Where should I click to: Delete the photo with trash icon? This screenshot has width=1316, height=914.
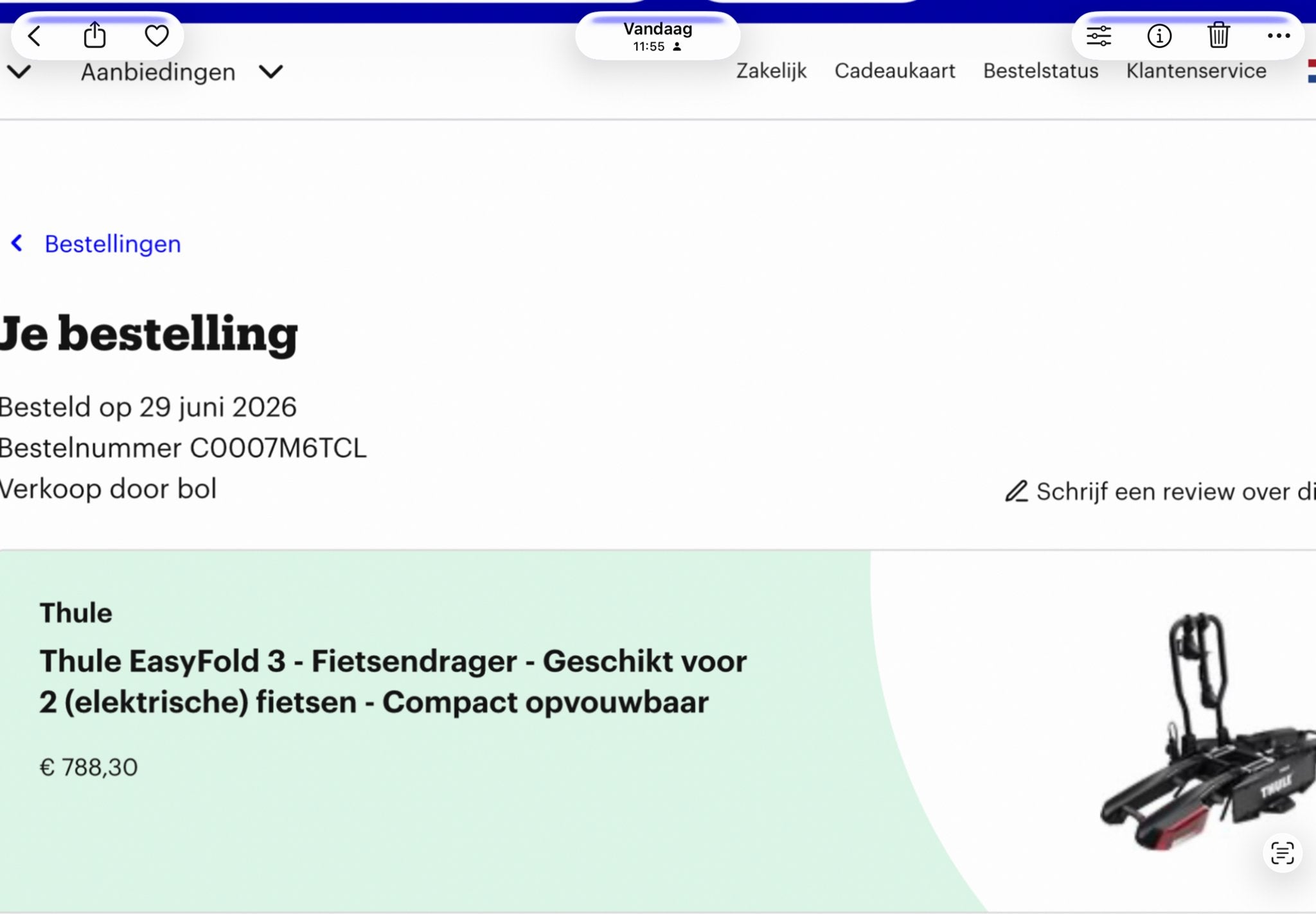(1218, 35)
